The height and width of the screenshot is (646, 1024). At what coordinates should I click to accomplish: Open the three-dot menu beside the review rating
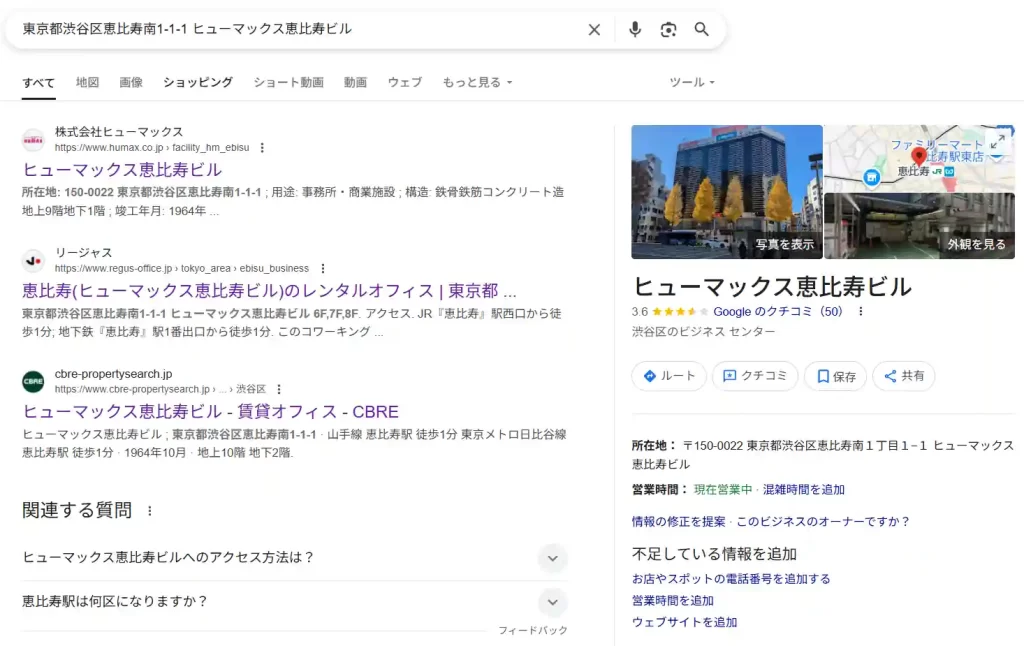(x=860, y=311)
